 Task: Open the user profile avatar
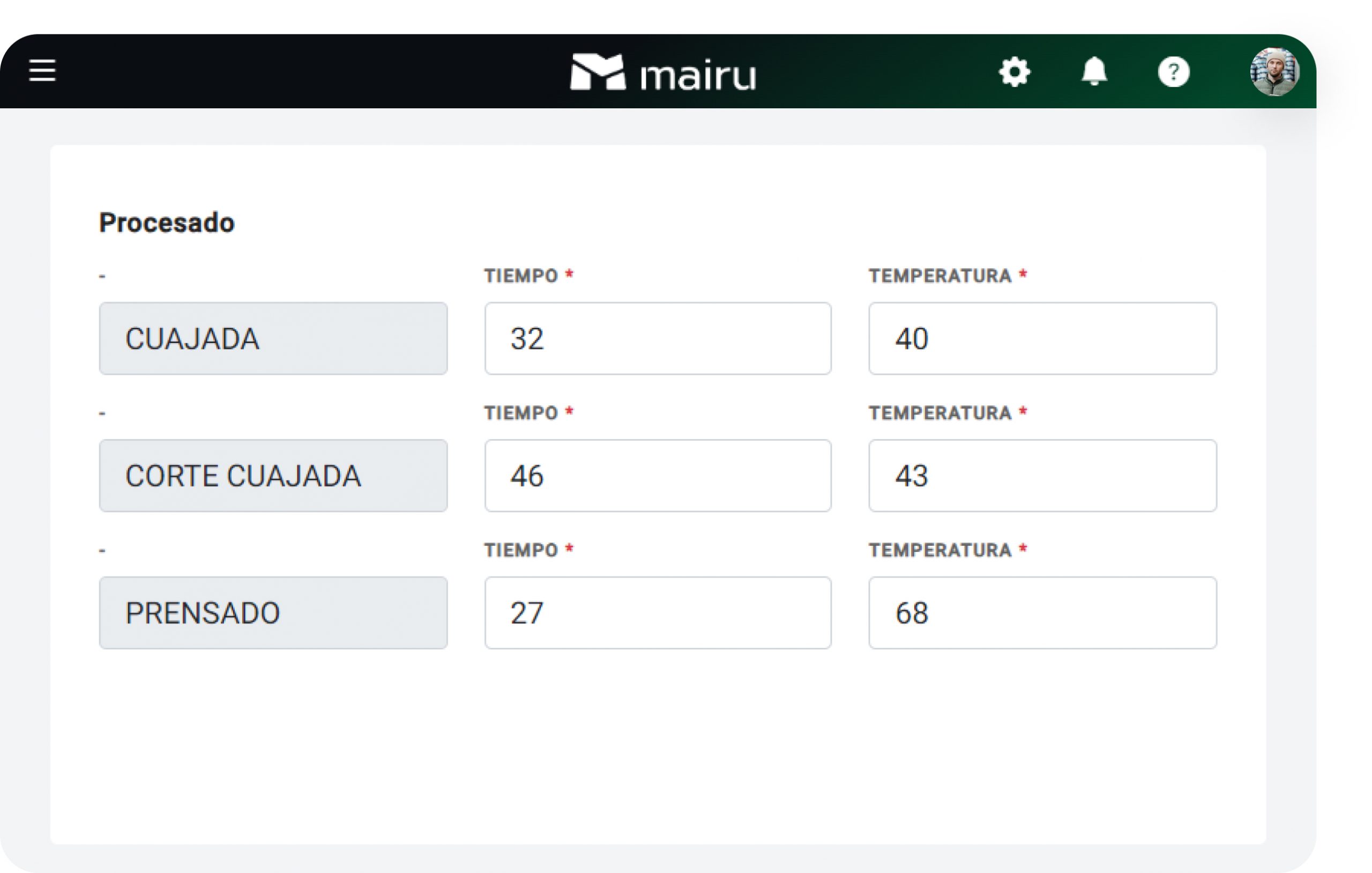tap(1274, 72)
